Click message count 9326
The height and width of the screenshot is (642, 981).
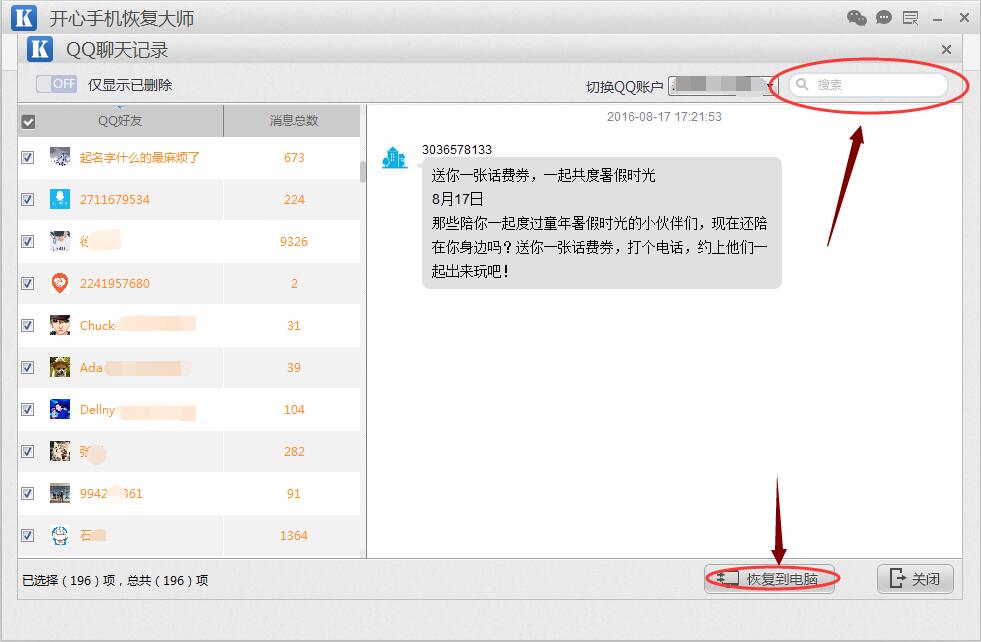[293, 242]
